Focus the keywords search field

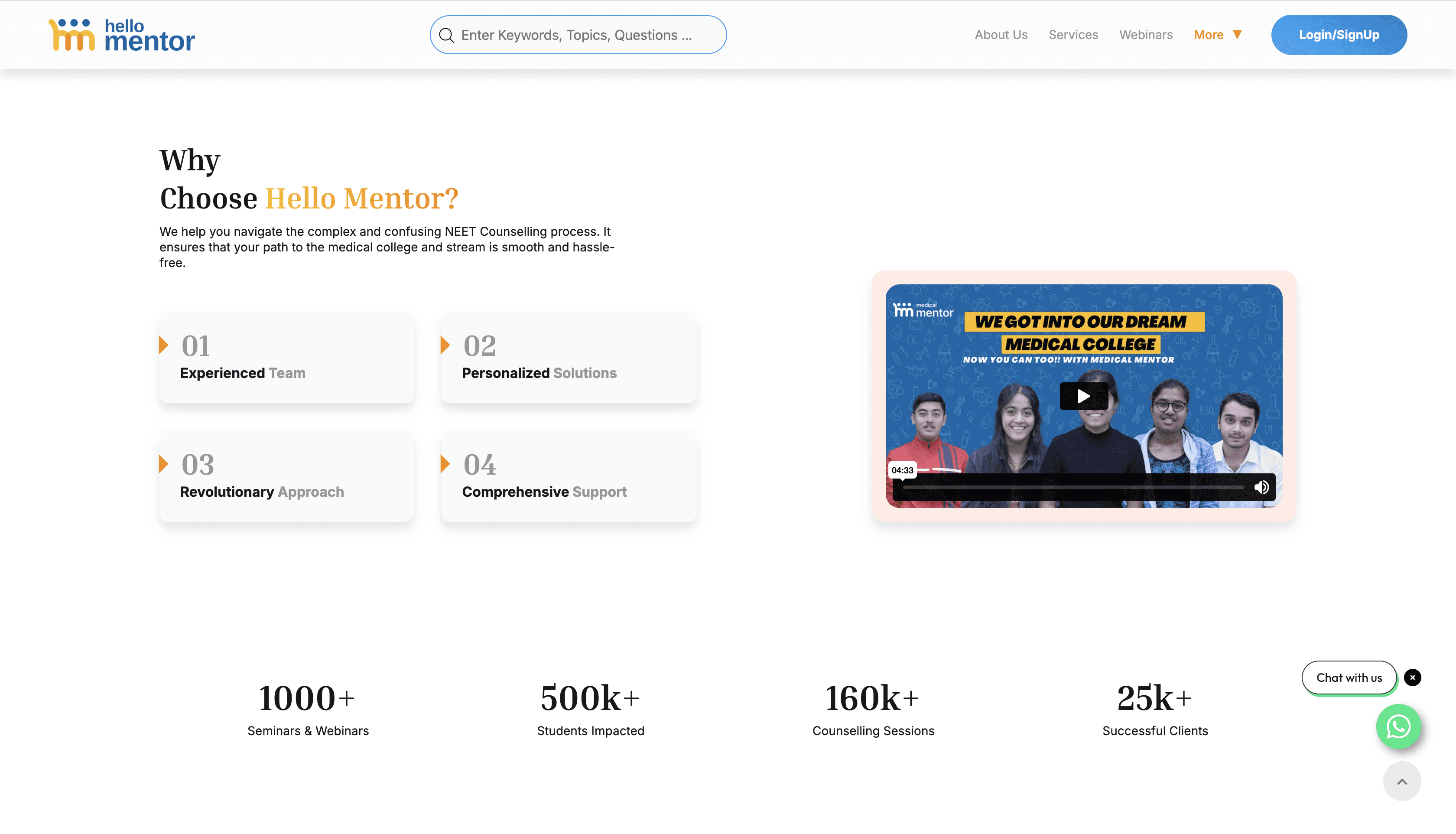[578, 35]
